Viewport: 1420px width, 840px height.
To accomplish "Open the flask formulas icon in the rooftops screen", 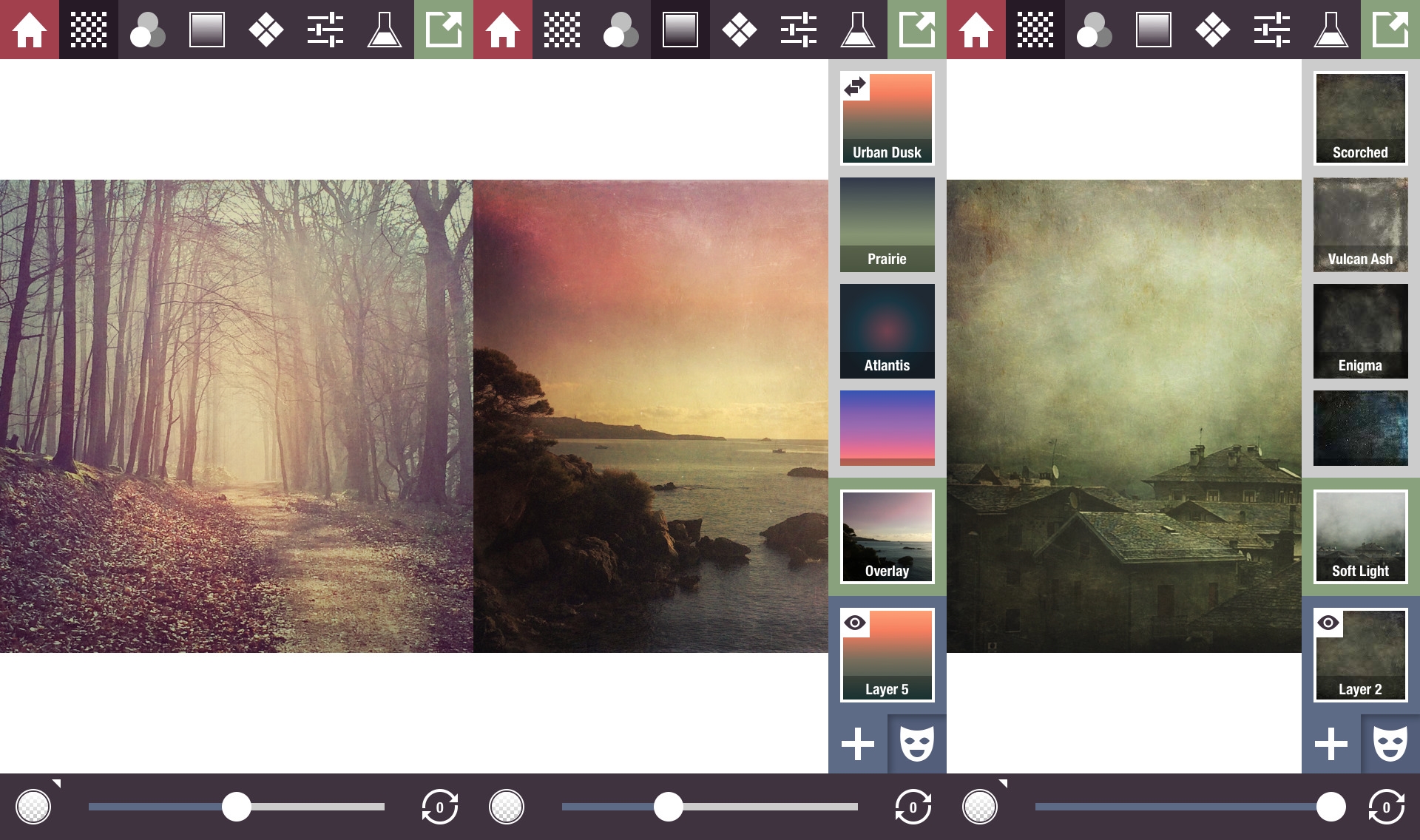I will tap(1331, 30).
